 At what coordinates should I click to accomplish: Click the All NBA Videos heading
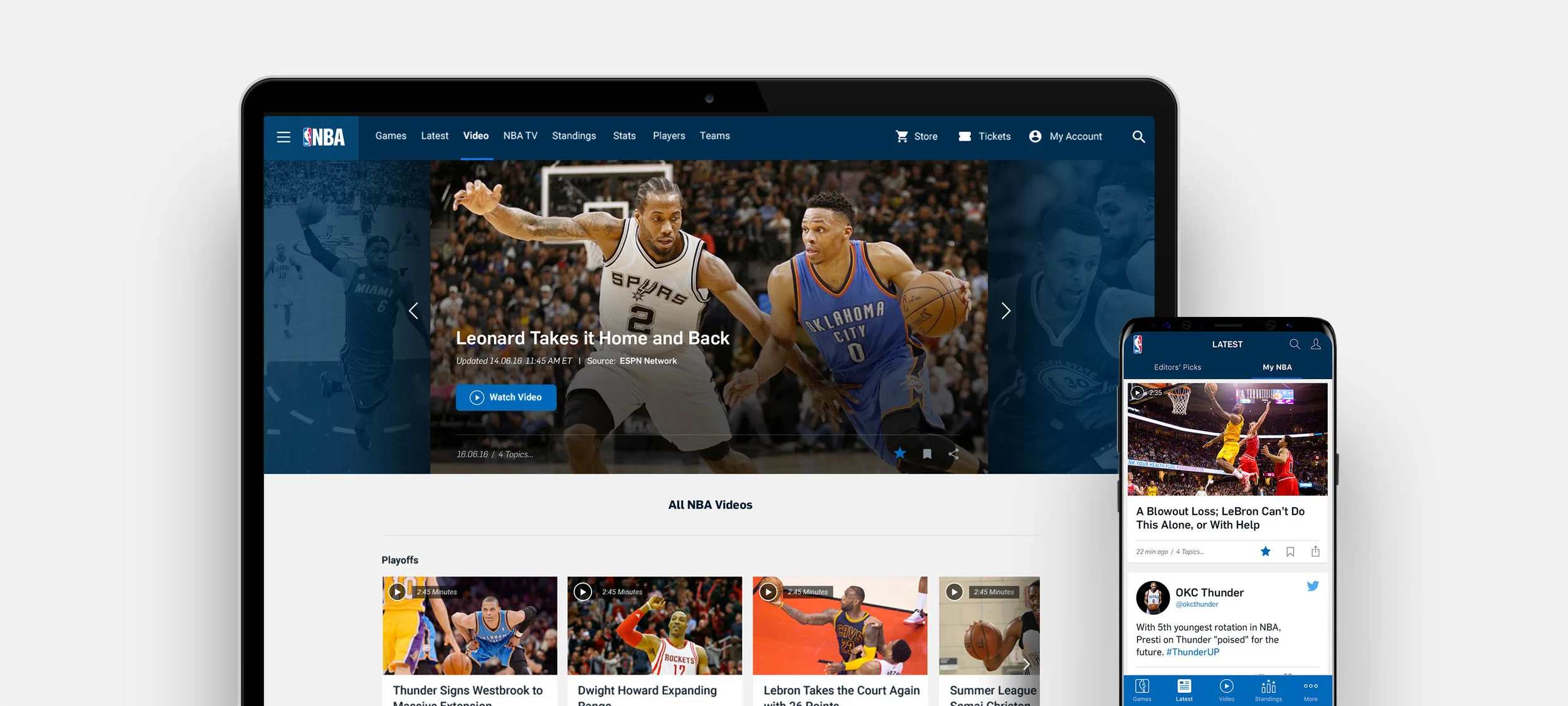(710, 505)
